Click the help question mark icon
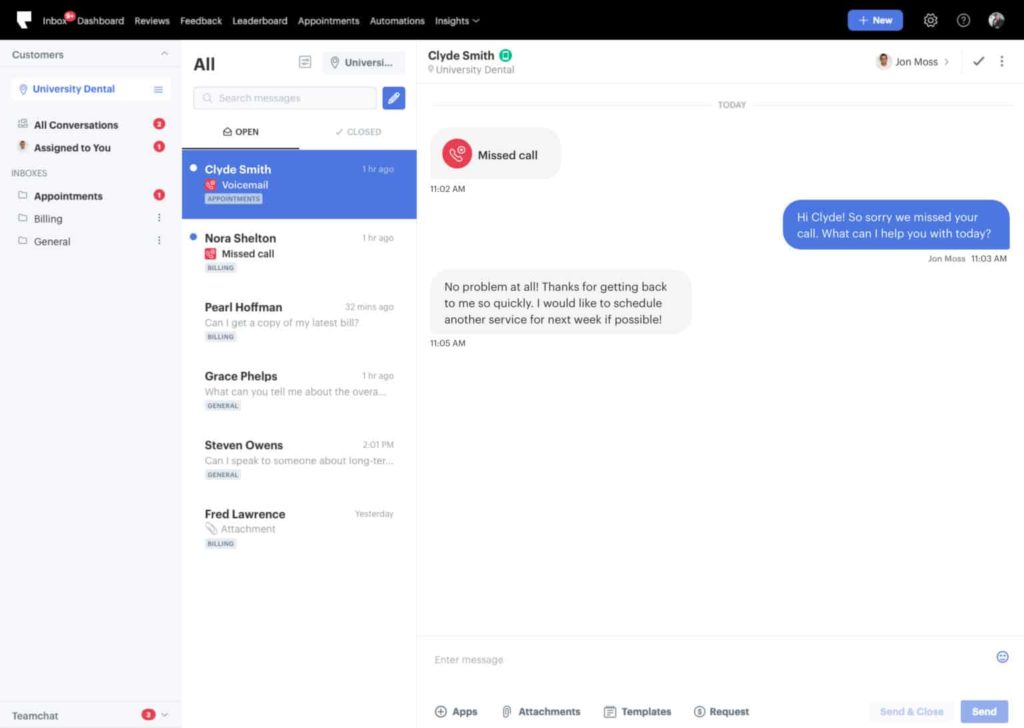This screenshot has height=728, width=1024. pos(963,20)
